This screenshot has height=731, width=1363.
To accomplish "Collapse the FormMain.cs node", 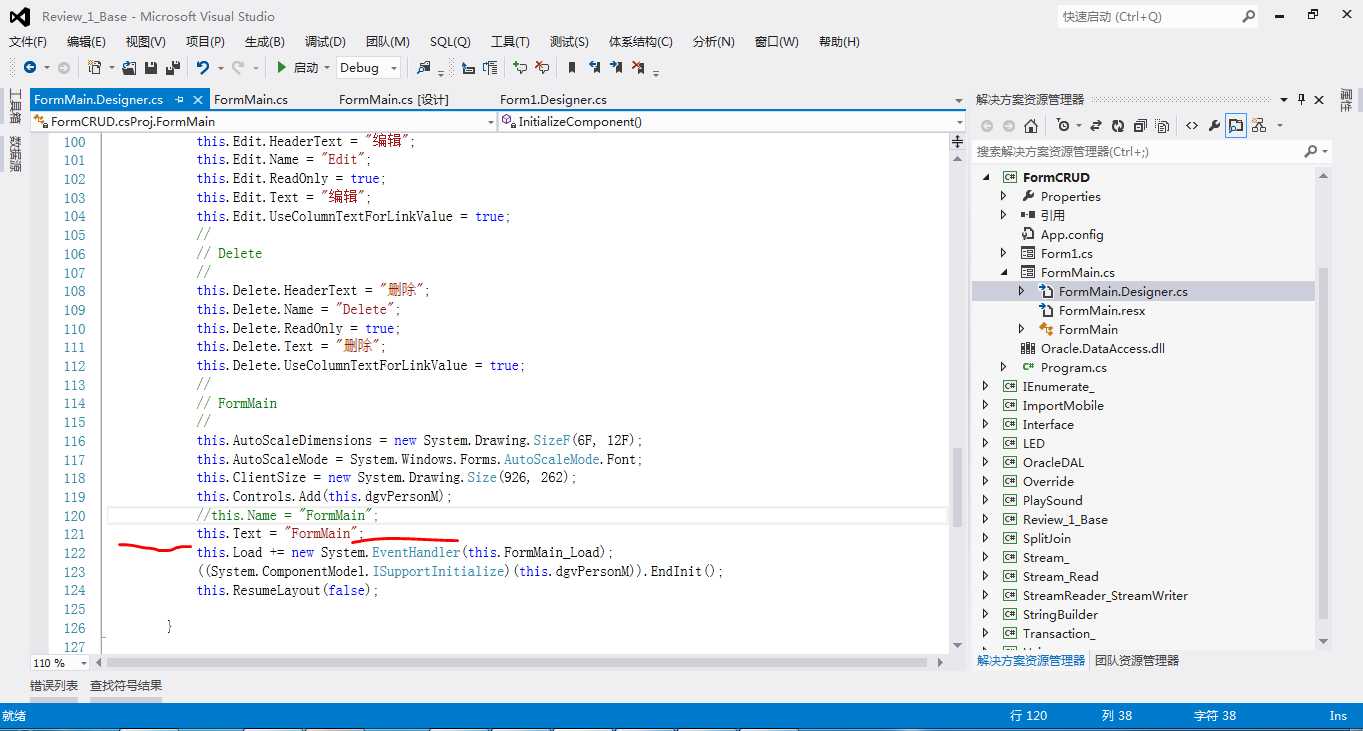I will (x=1004, y=272).
